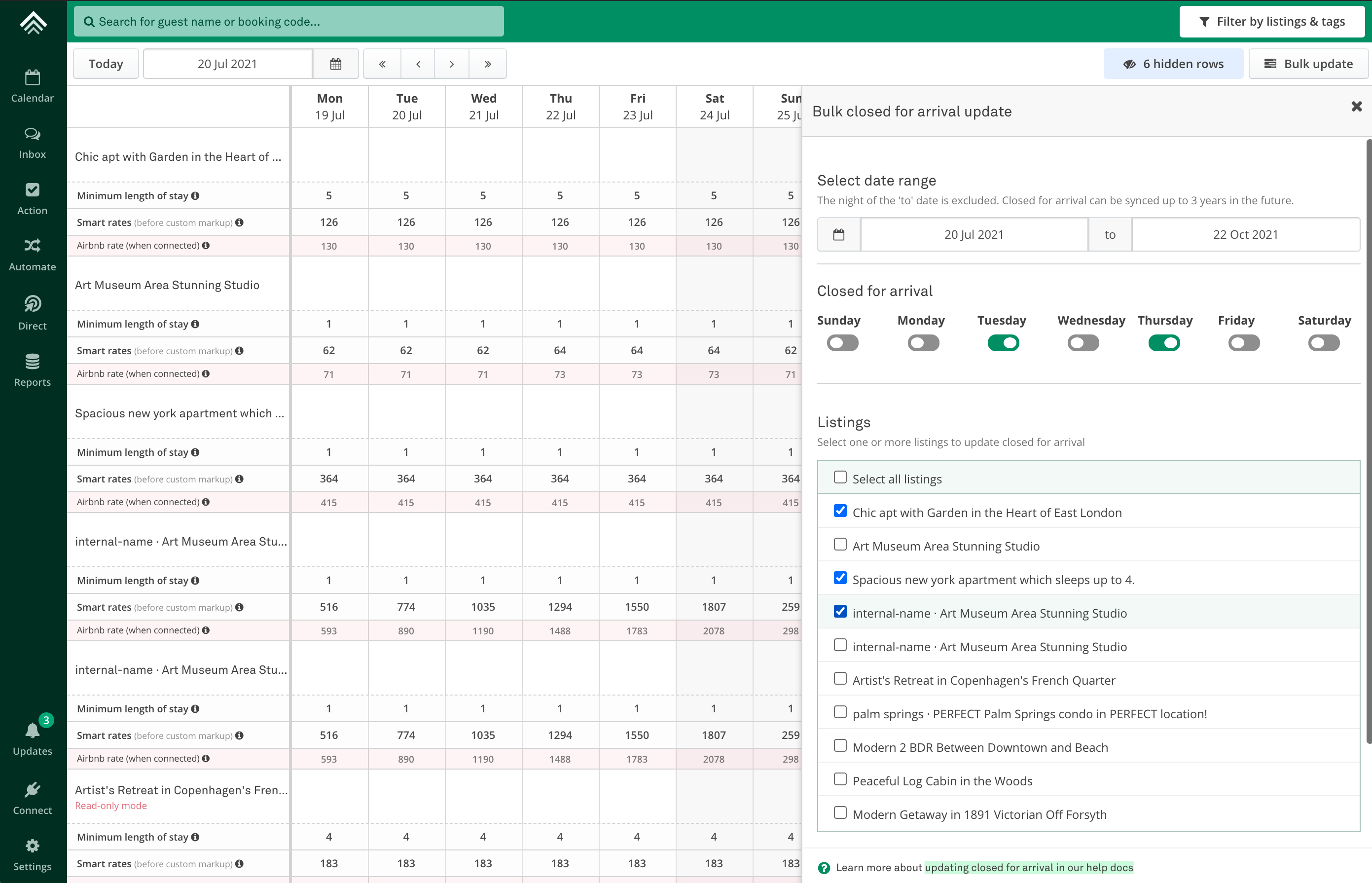1372x883 pixels.
Task: Turn off Thursday closed for arrival
Action: tap(1164, 343)
